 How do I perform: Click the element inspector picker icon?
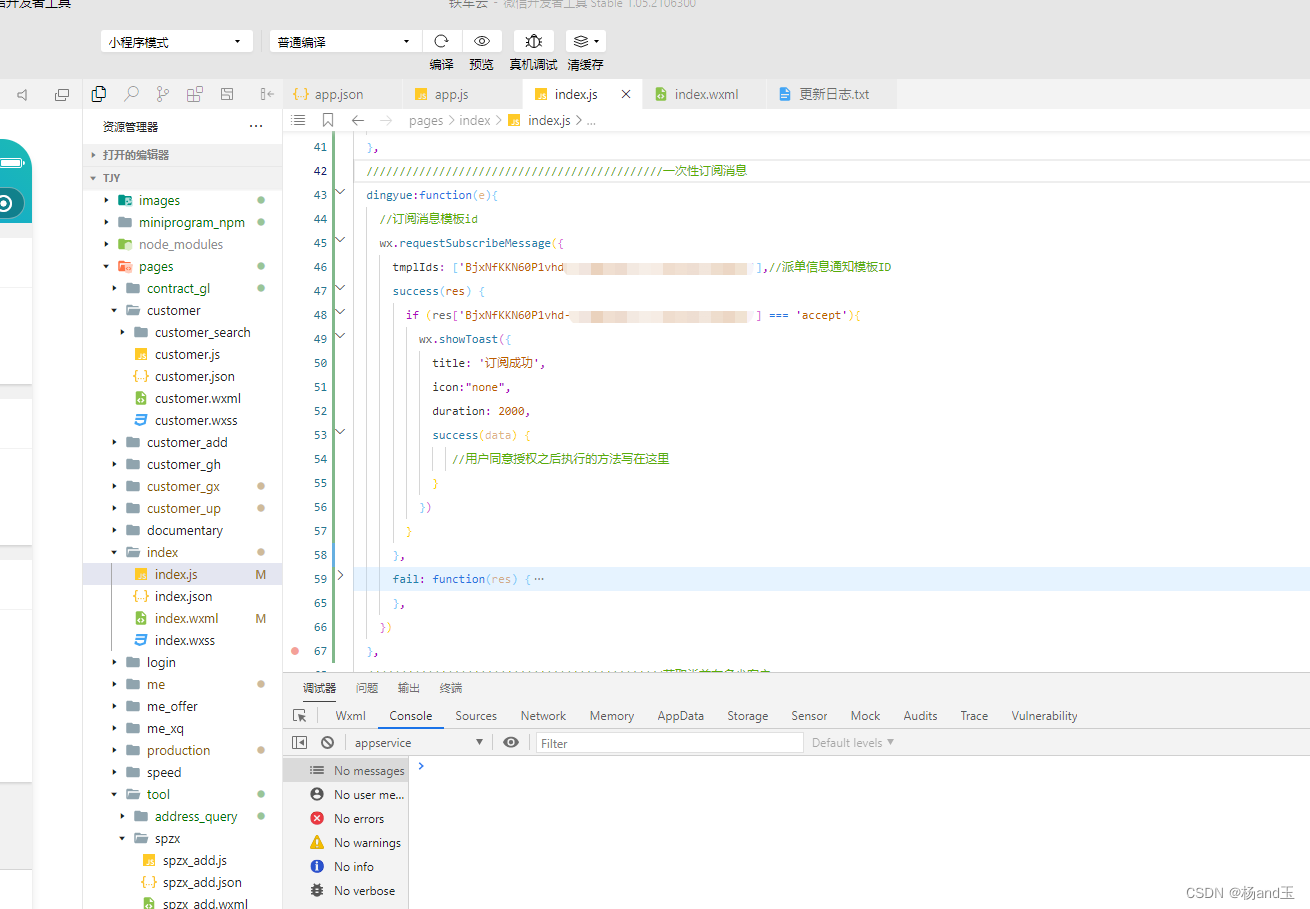299,716
